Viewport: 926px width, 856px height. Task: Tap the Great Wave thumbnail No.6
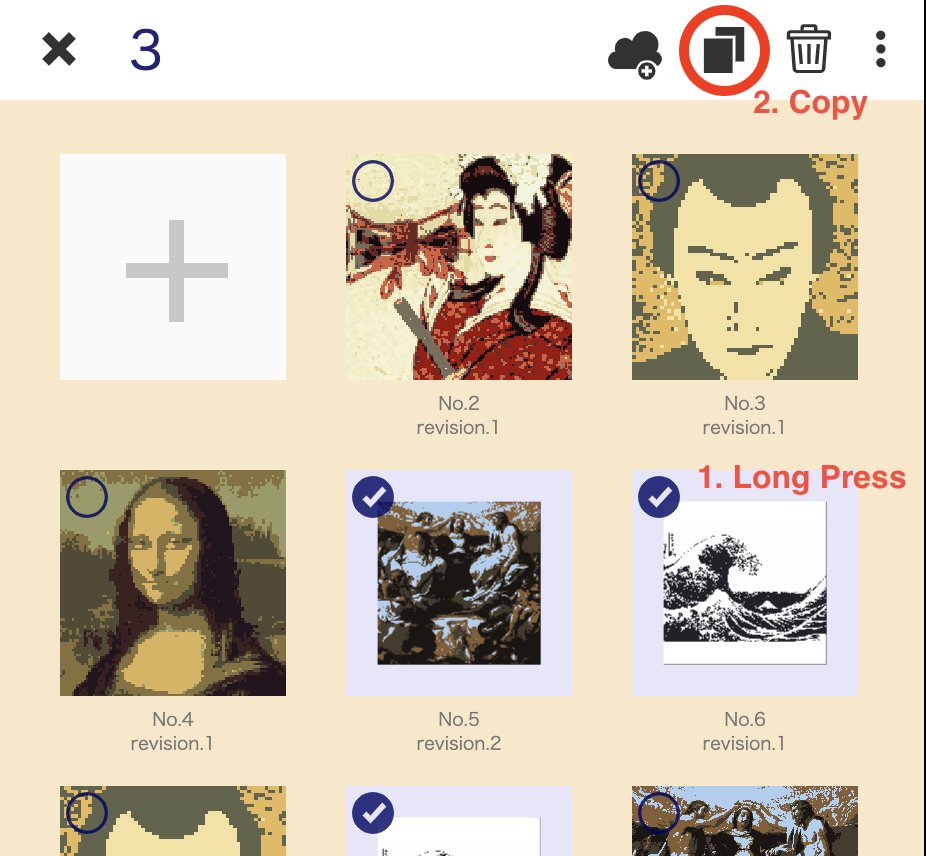(745, 583)
